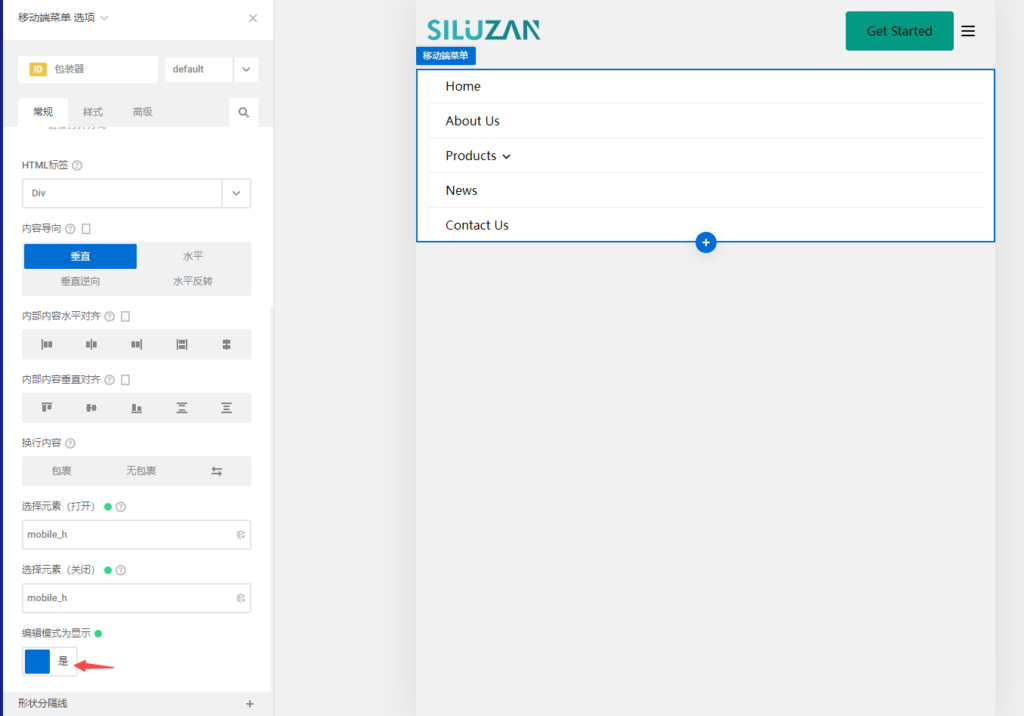1024x716 pixels.
Task: Open the hamburger menu icon in header
Action: 968,31
